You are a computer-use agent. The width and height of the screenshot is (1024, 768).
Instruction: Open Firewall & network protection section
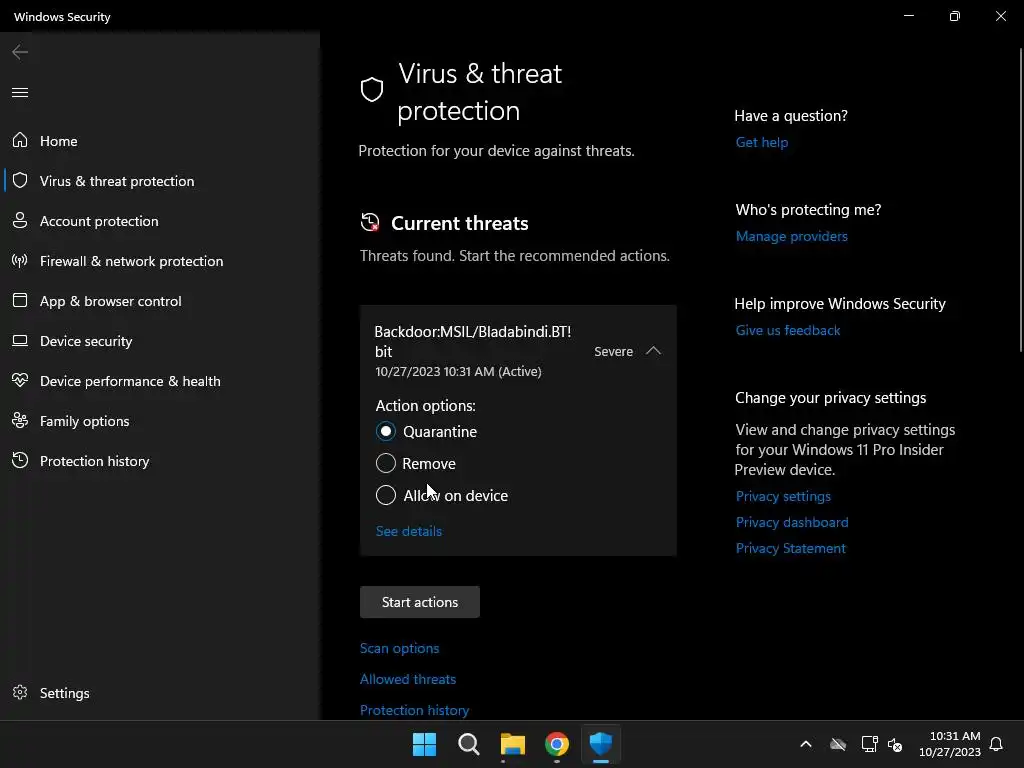tap(131, 261)
